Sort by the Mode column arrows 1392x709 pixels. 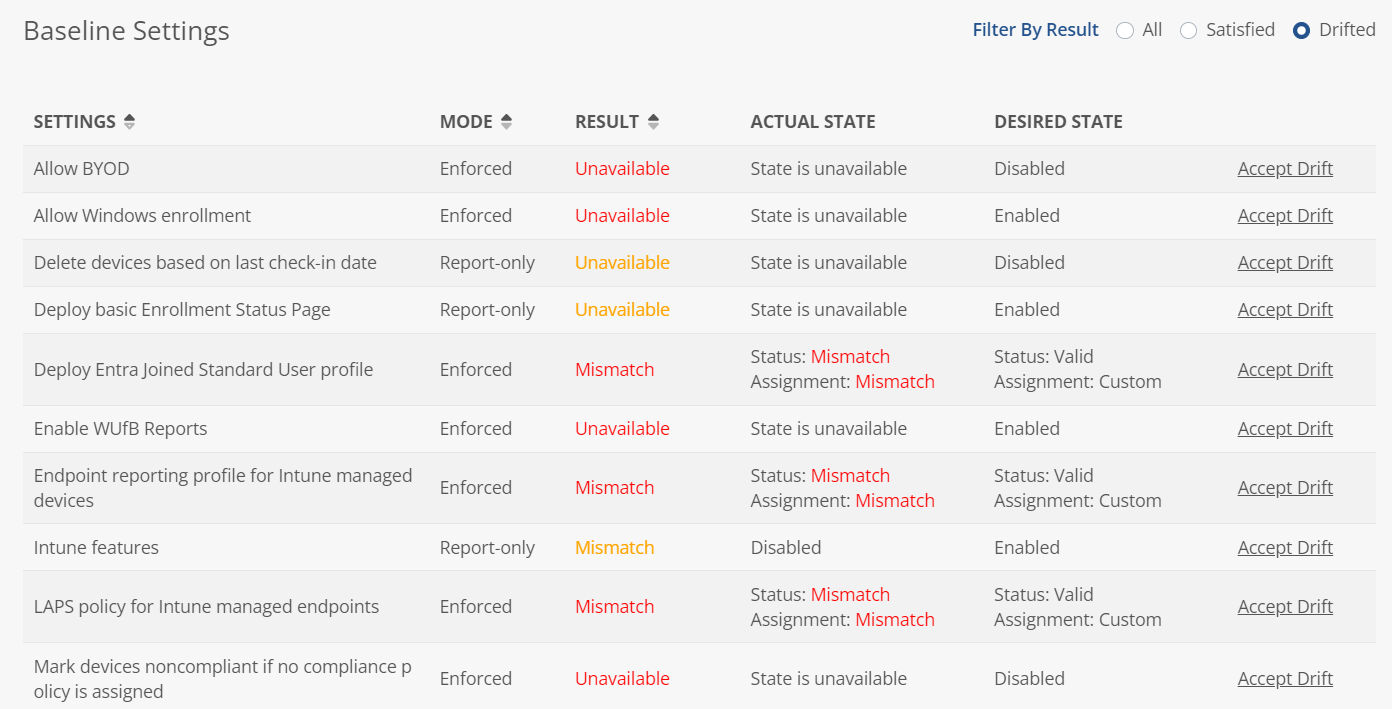pyautogui.click(x=506, y=122)
